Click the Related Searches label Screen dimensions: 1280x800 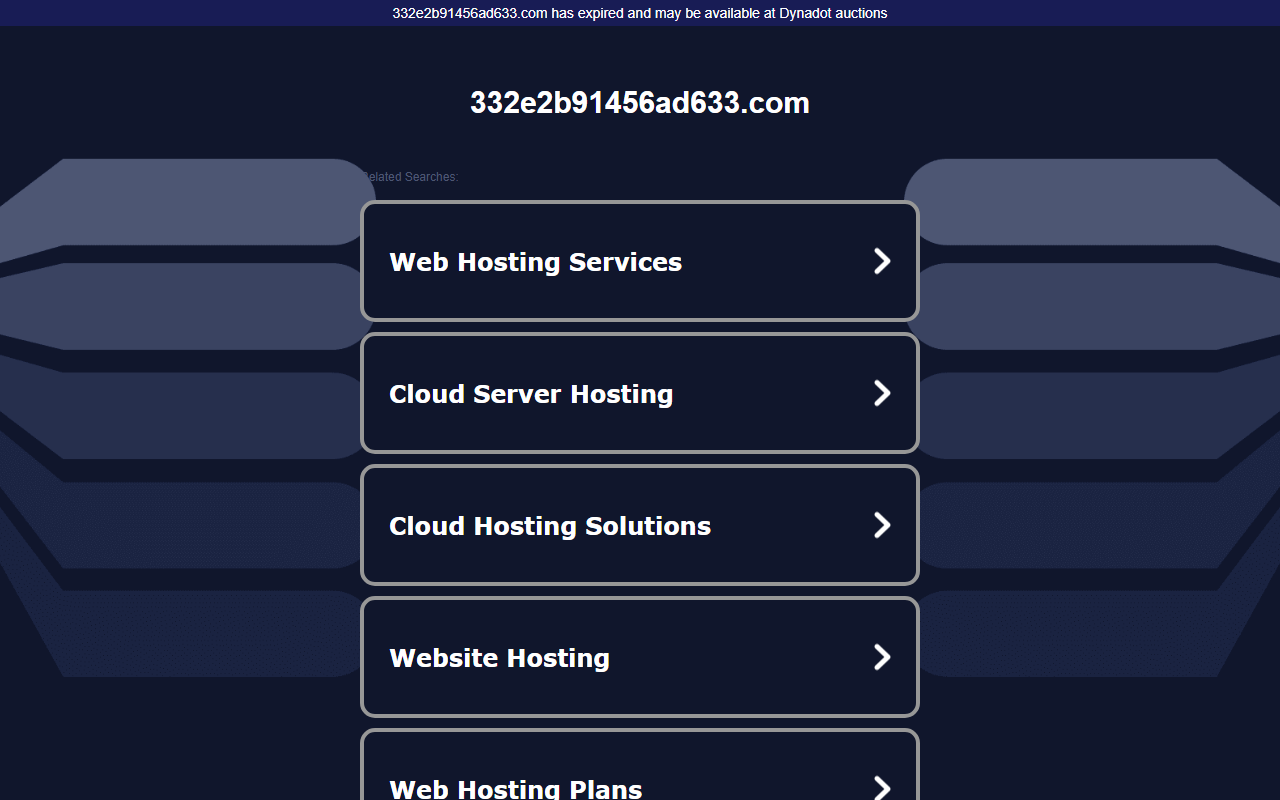tap(410, 177)
